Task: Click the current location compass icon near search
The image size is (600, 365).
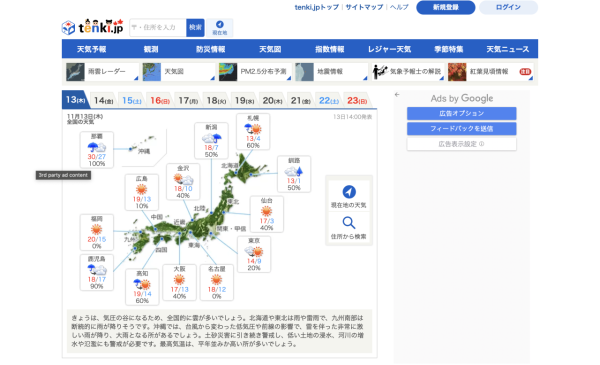Action: (220, 28)
